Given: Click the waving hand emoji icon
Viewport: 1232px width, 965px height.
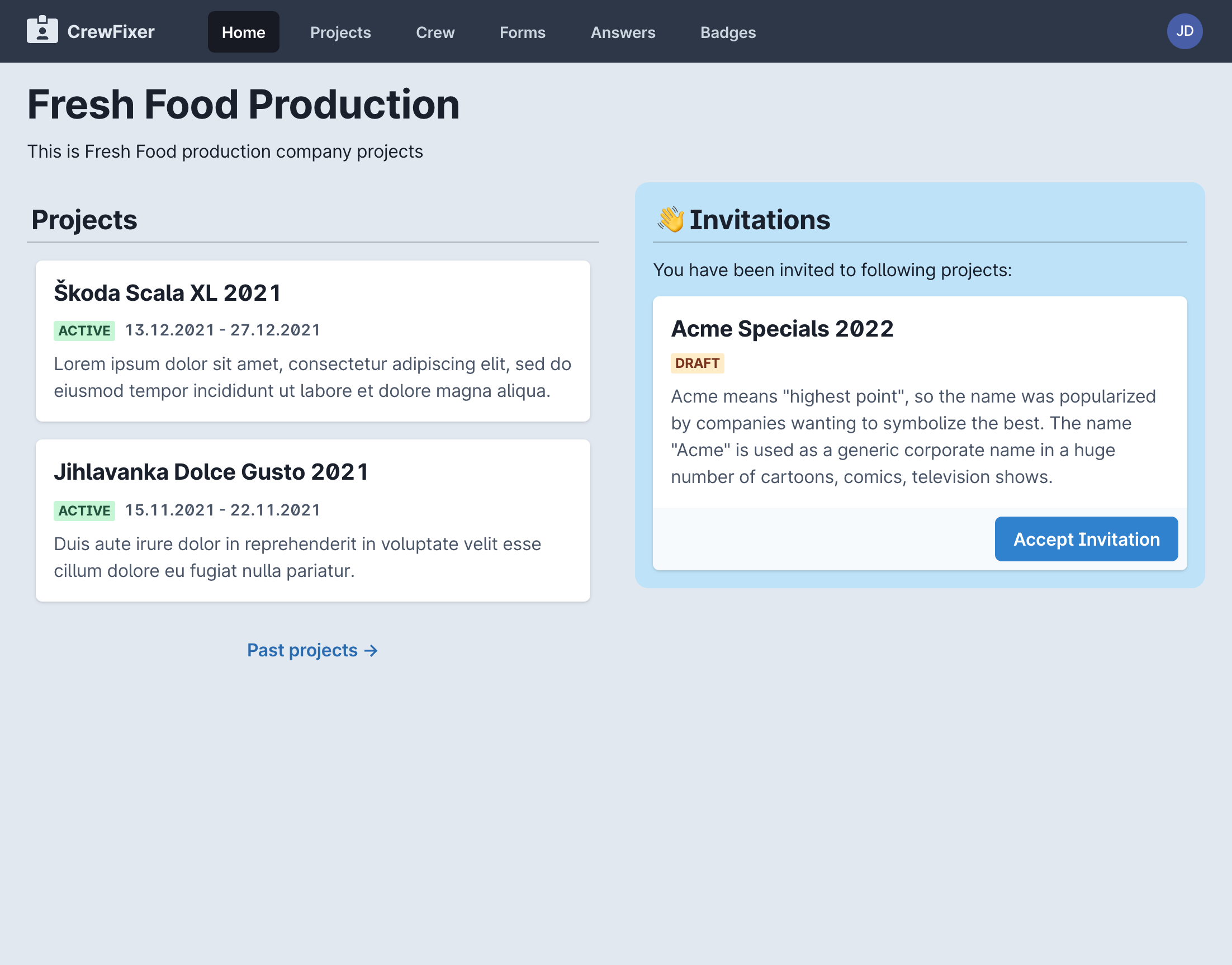Looking at the screenshot, I should tap(670, 220).
